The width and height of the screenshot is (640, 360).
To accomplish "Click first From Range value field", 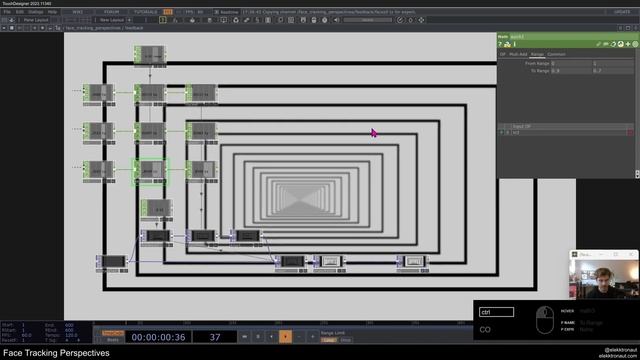I will point(571,63).
